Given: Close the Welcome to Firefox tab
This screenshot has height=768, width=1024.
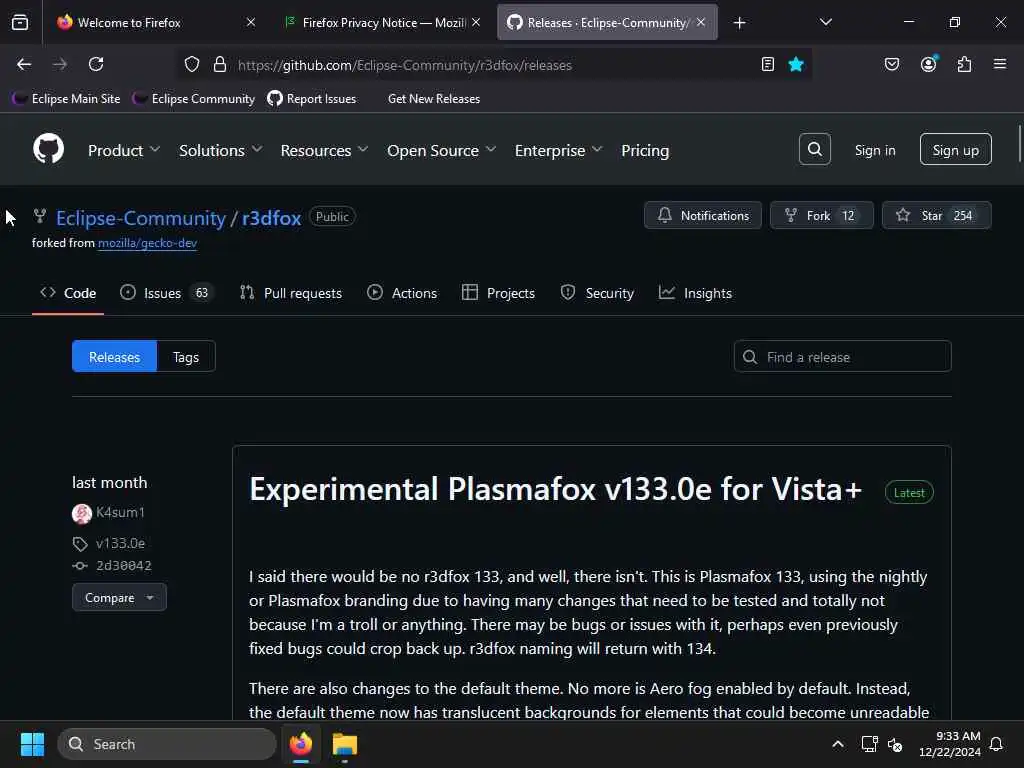Looking at the screenshot, I should coord(251,22).
